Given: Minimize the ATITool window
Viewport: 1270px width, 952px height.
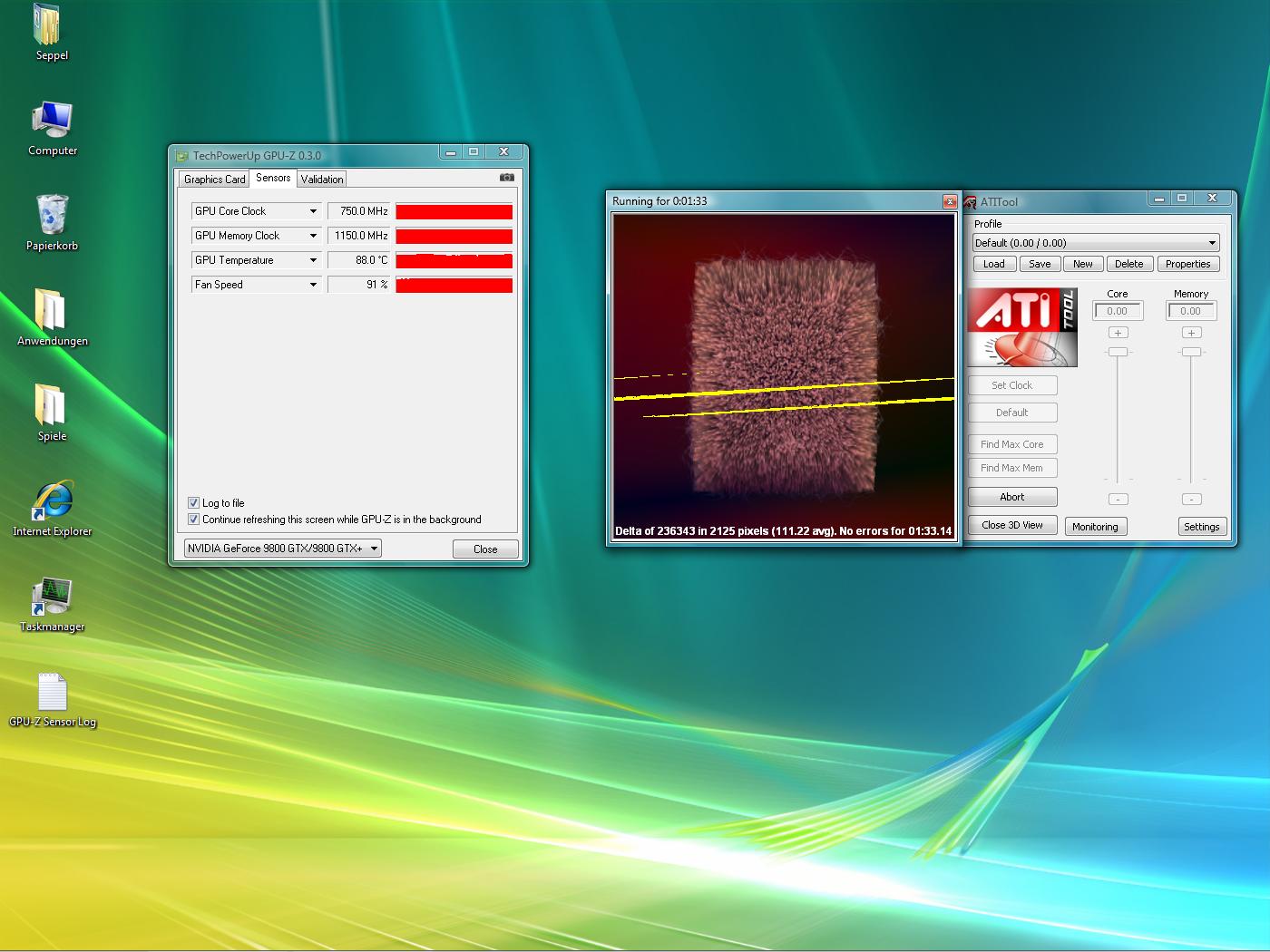Looking at the screenshot, I should [x=1159, y=199].
